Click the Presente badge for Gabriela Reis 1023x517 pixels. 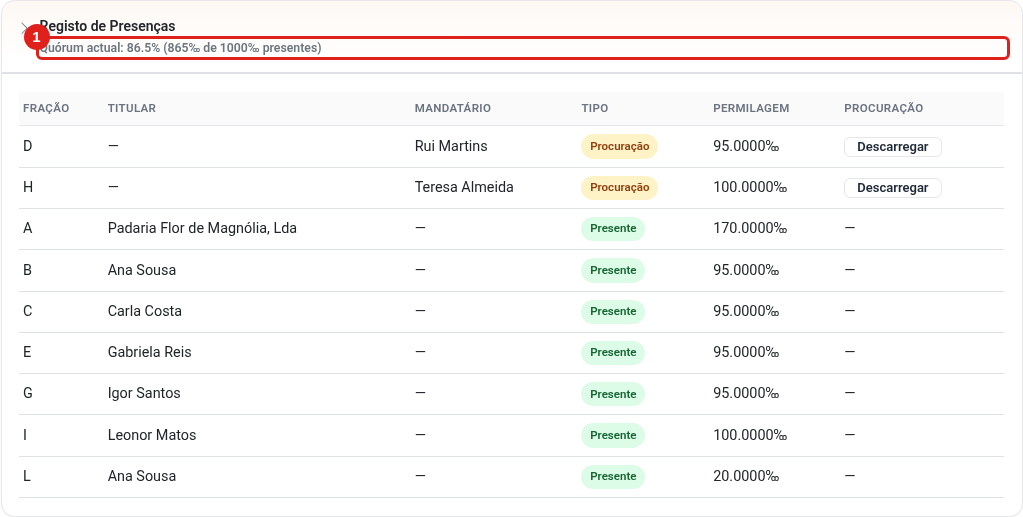(x=613, y=352)
